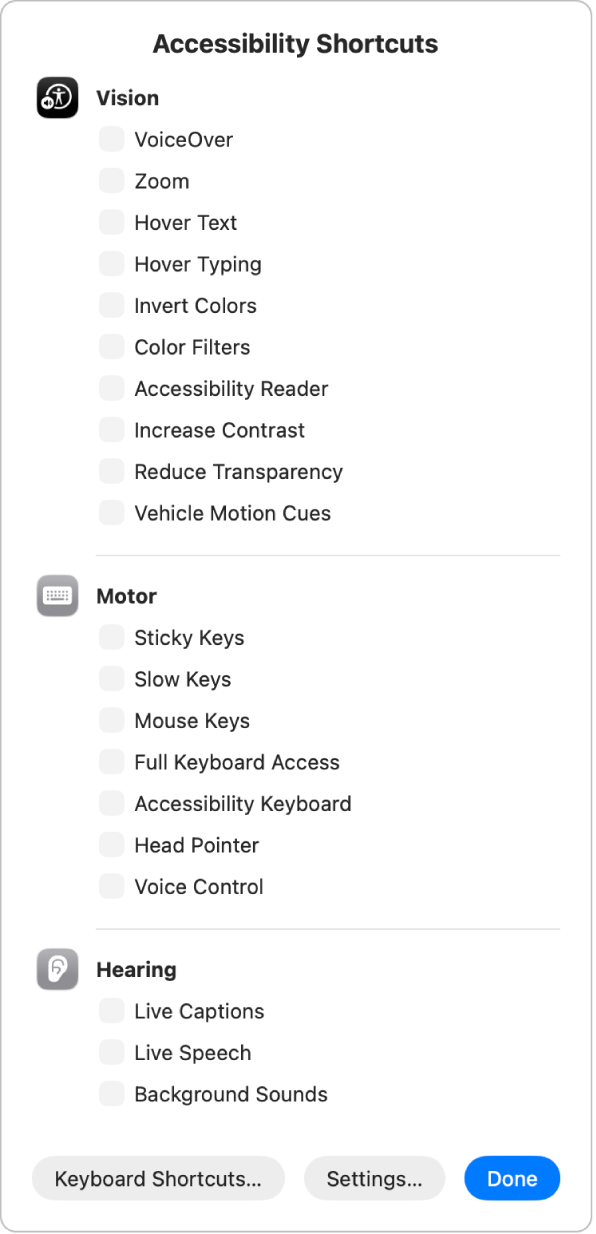Click the Vision section icon
This screenshot has width=596, height=1234.
coord(57,97)
